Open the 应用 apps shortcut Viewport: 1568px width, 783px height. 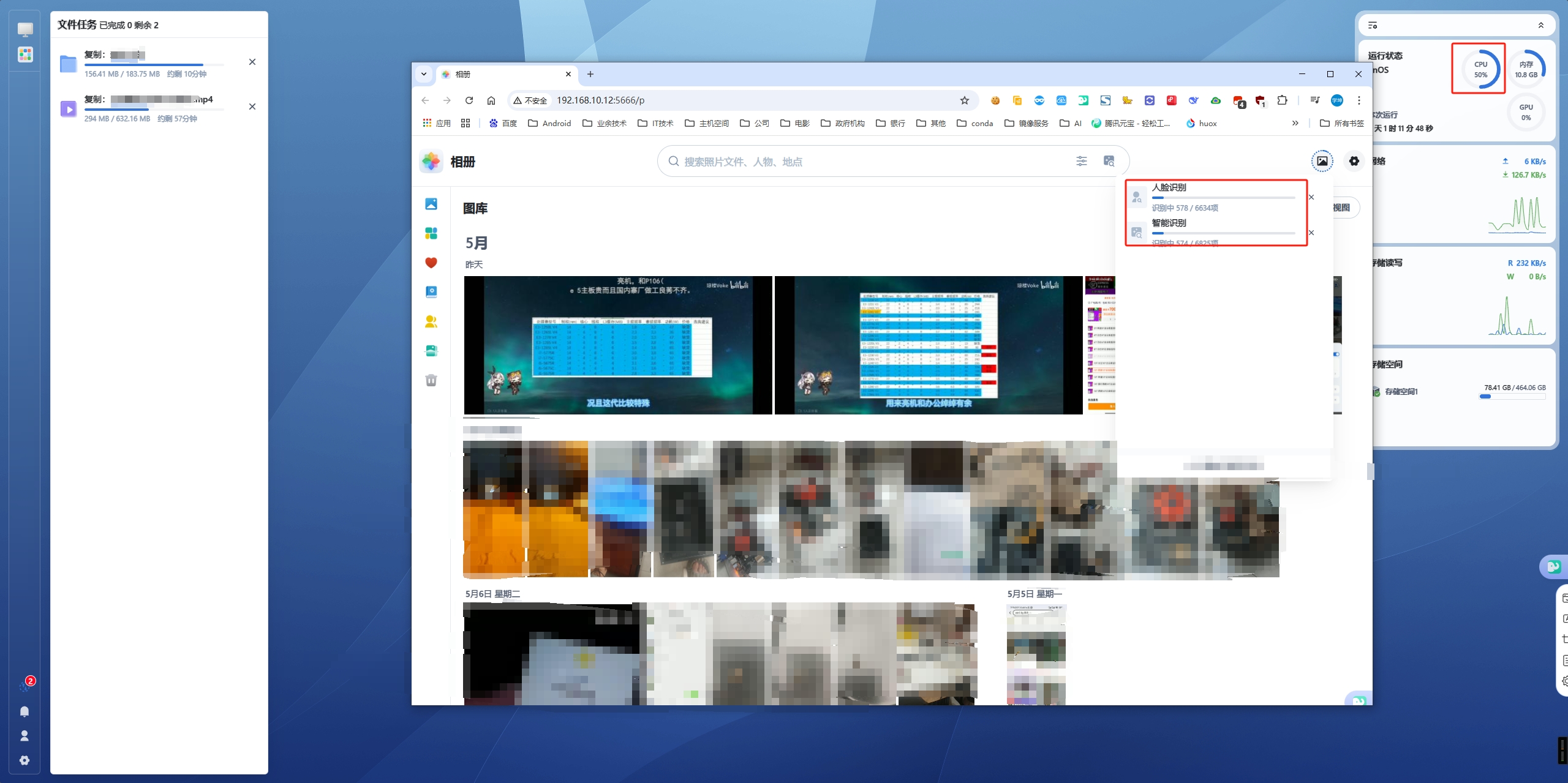[x=437, y=123]
